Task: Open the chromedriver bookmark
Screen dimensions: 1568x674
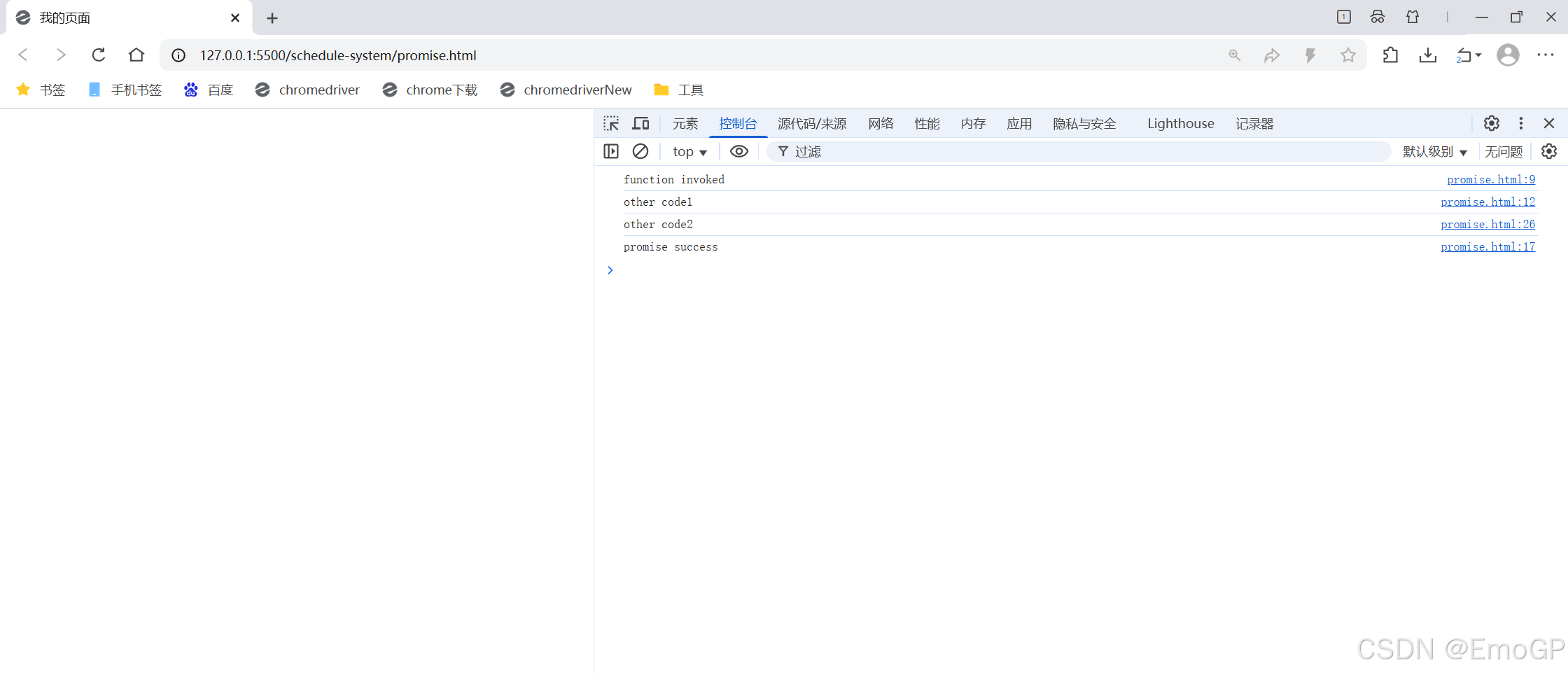Action: tap(307, 90)
